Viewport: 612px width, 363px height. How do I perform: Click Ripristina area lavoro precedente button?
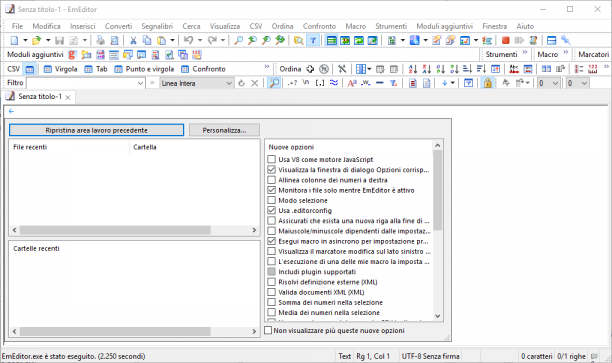(96, 130)
